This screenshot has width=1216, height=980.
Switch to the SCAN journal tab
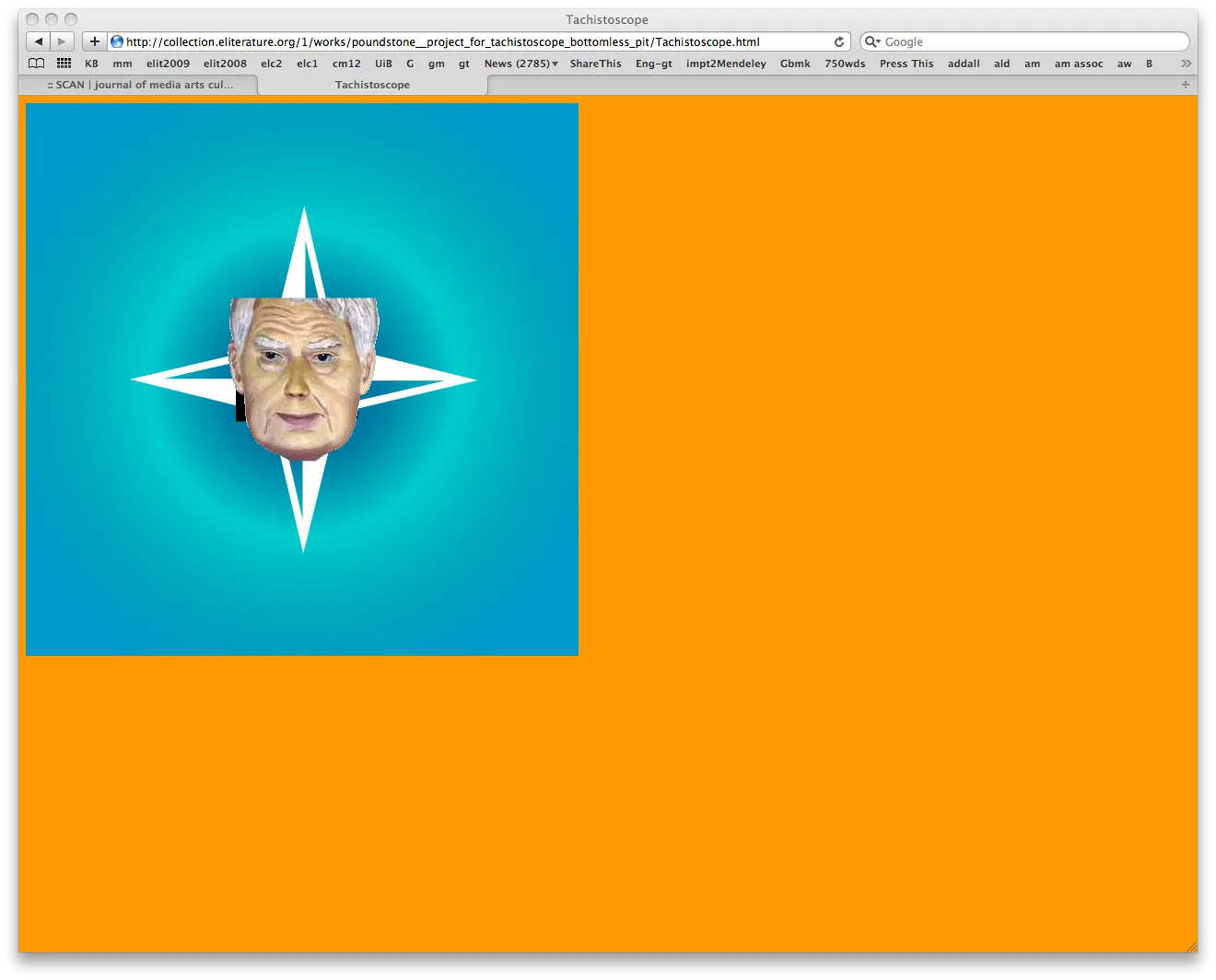tap(140, 85)
